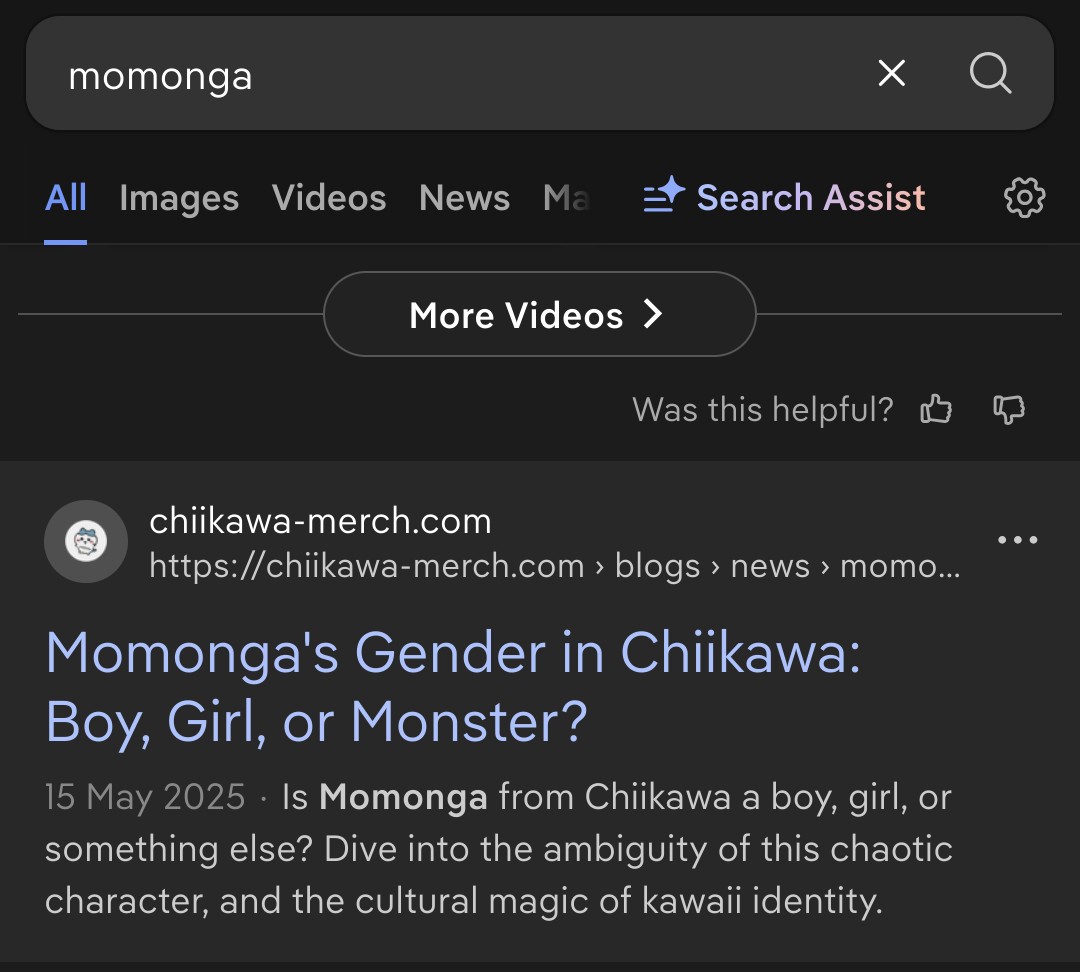Select the All results tab
Viewport: 1080px width, 972px height.
point(66,198)
